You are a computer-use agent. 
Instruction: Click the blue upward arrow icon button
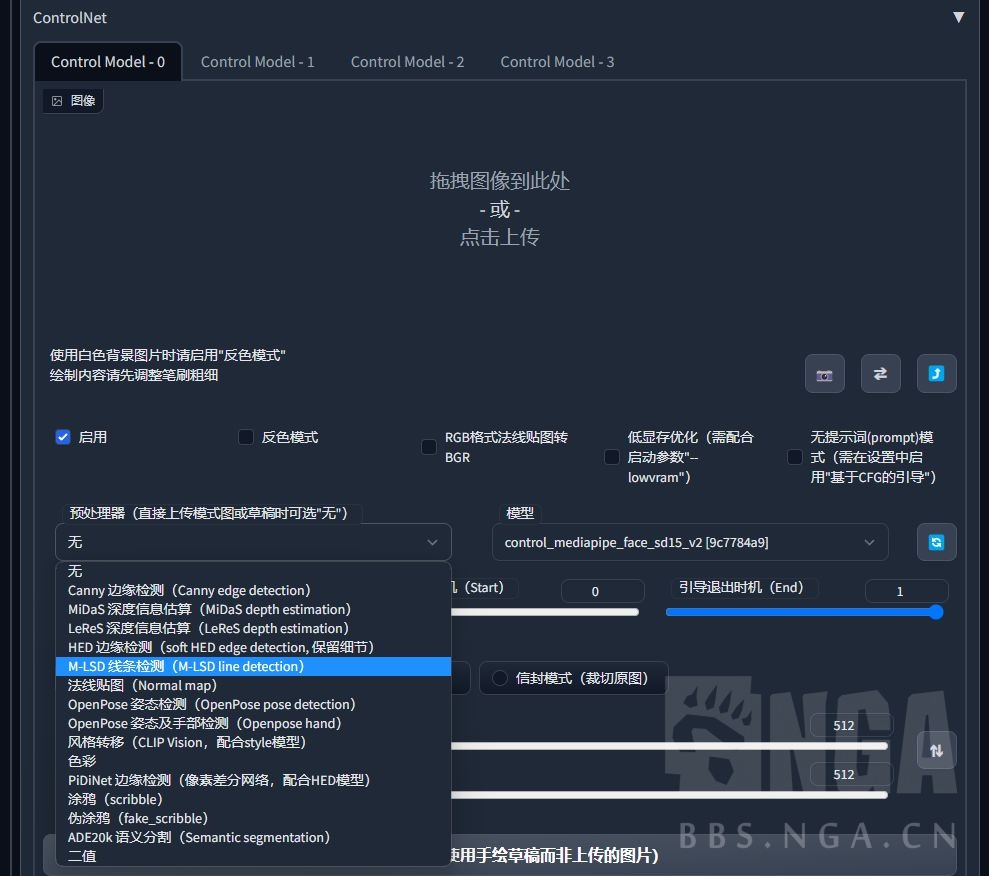[x=936, y=374]
